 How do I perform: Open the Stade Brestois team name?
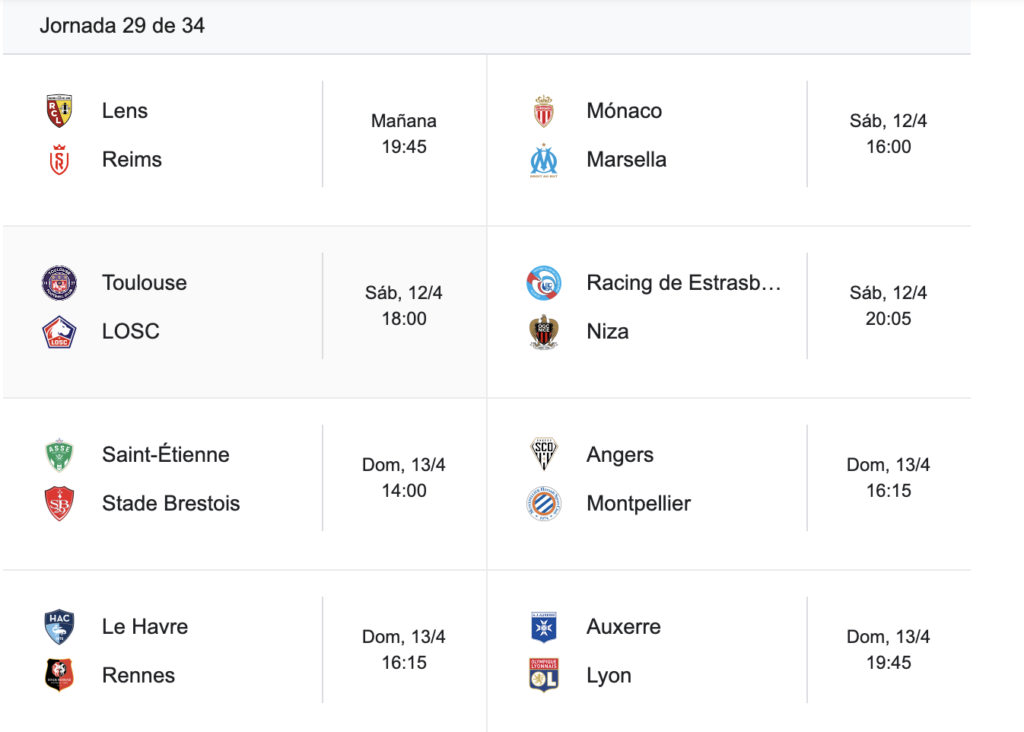[x=170, y=503]
